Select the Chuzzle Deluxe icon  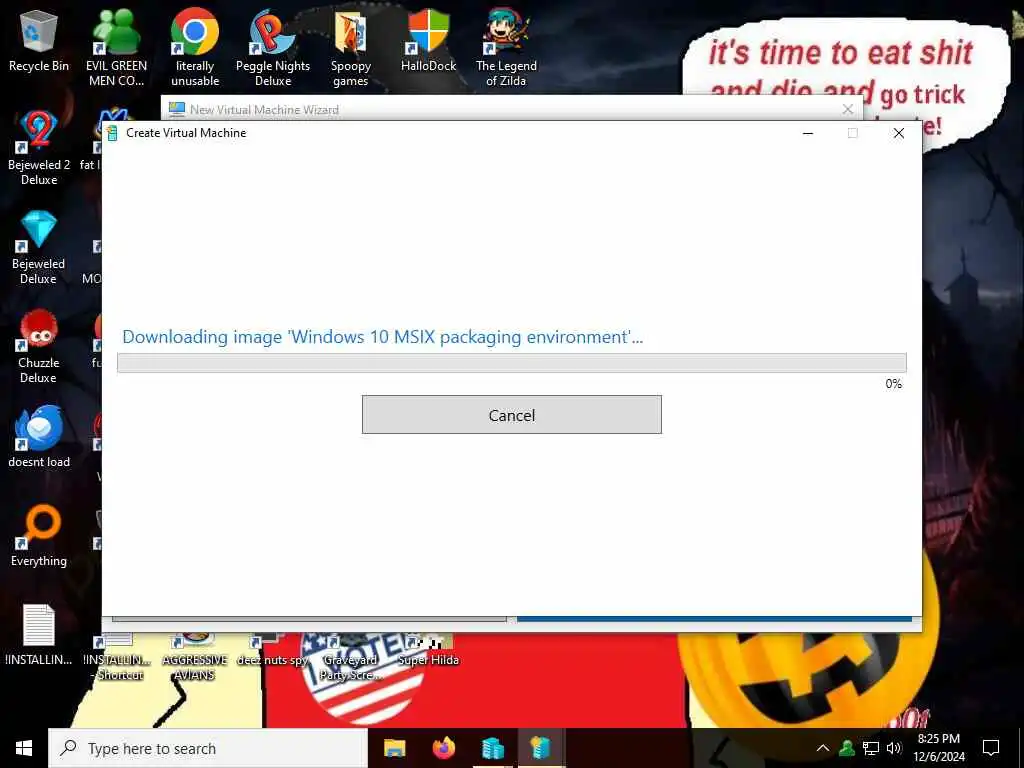[x=39, y=346]
